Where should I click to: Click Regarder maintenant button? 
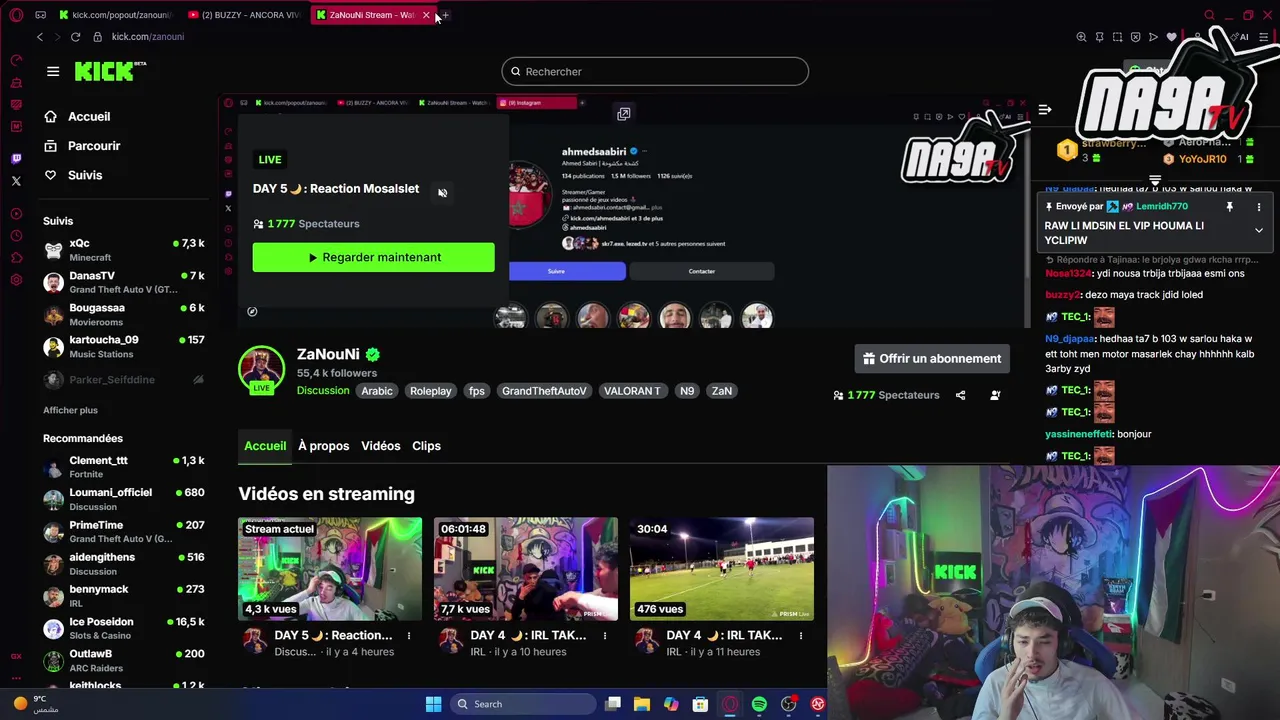point(373,257)
